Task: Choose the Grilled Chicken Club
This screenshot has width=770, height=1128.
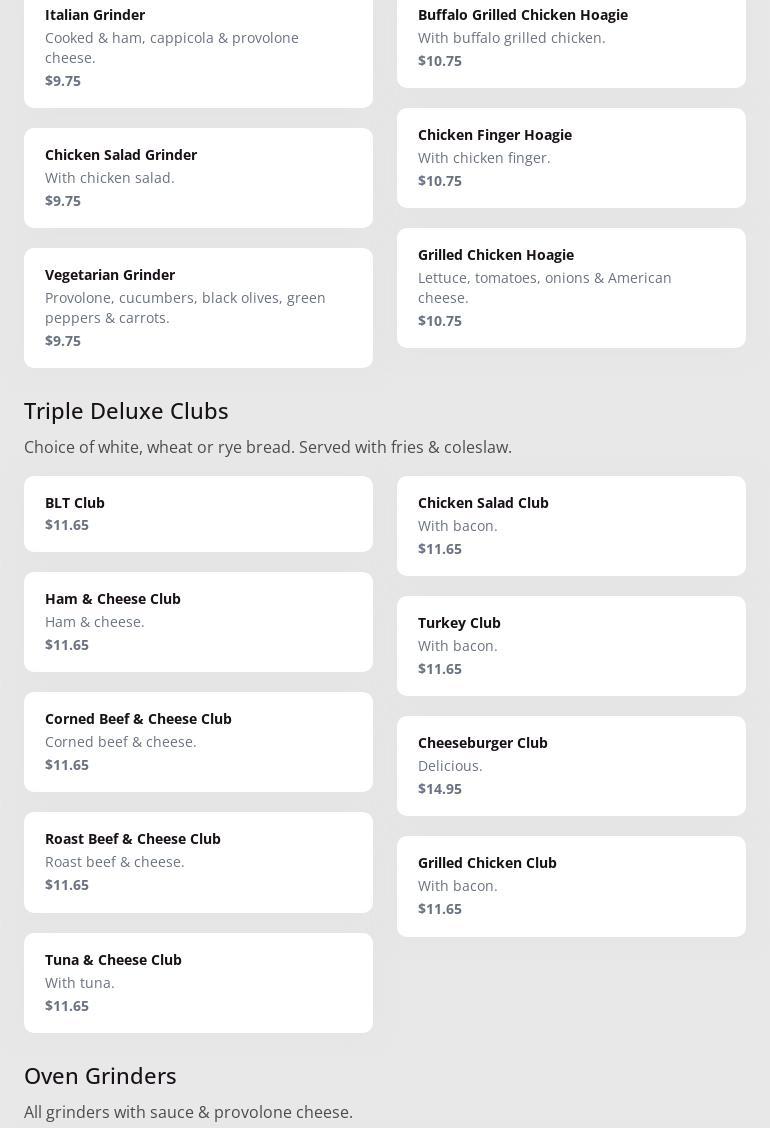Action: pyautogui.click(x=571, y=885)
